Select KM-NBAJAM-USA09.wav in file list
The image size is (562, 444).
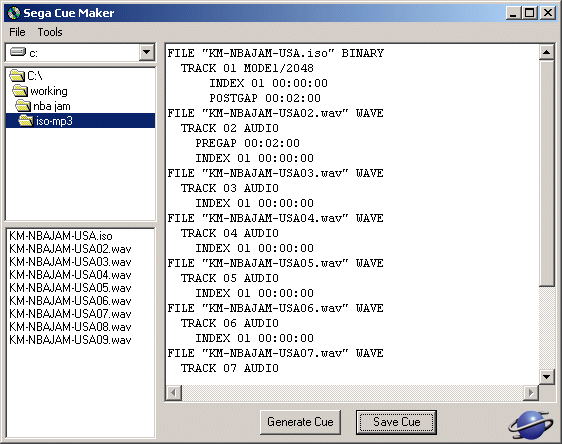(x=70, y=340)
